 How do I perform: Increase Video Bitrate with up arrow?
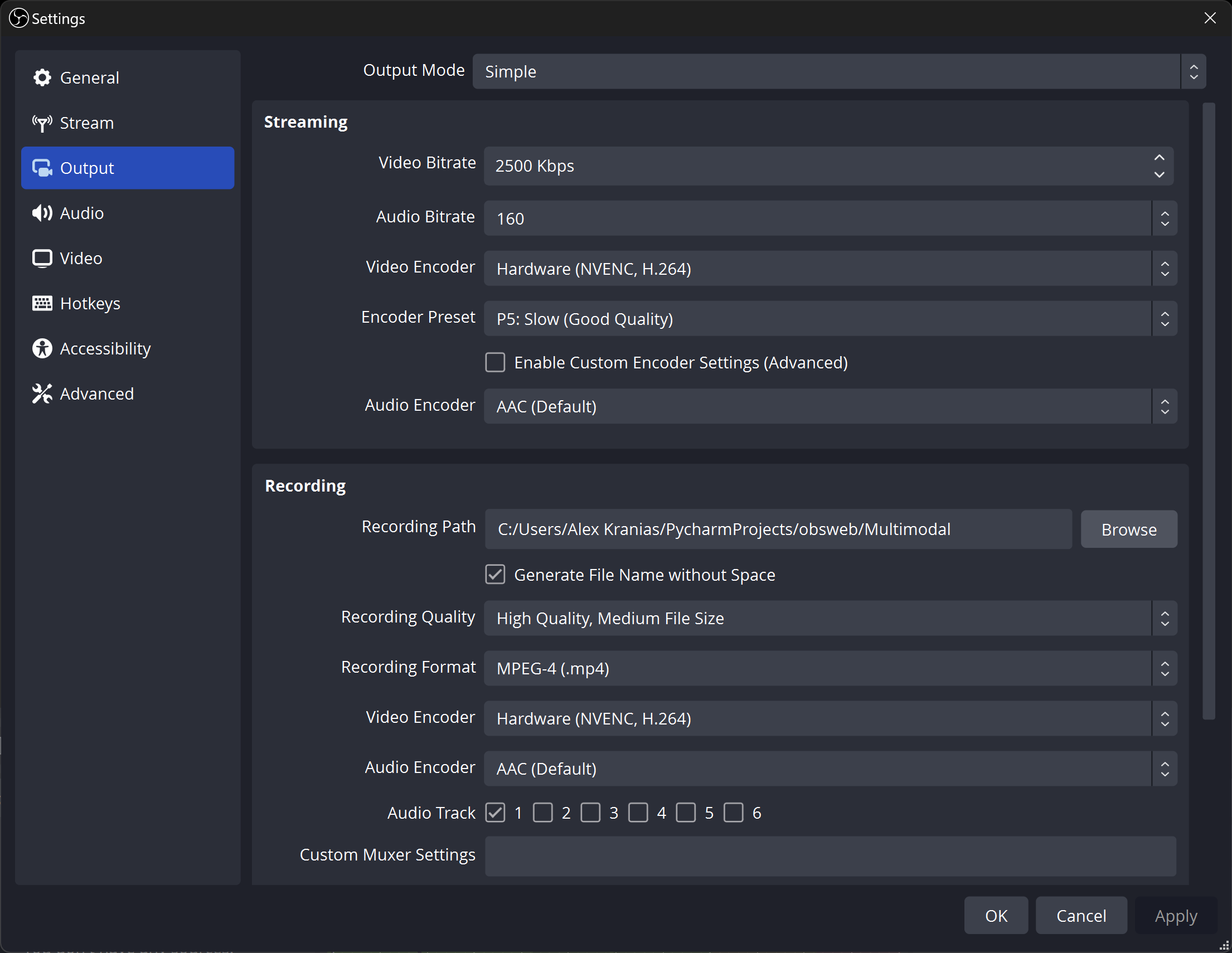pos(1158,158)
